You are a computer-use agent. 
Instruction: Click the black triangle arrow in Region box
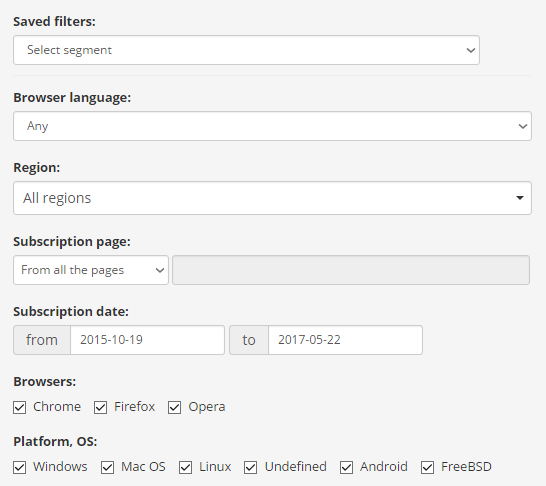point(520,198)
